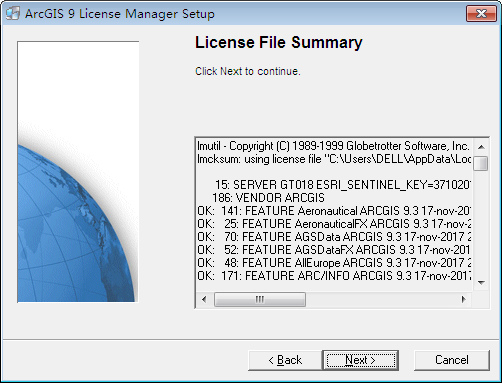Click the 171: FEATURE ARC/INFO line
The image size is (502, 383).
(x=334, y=276)
